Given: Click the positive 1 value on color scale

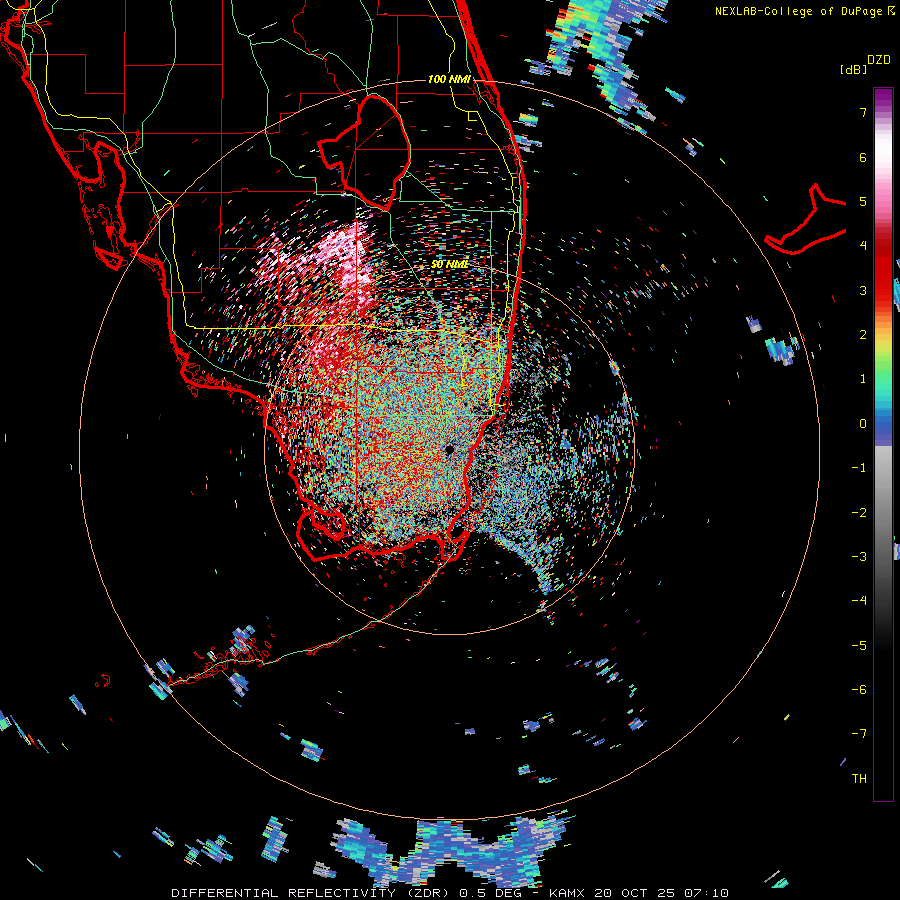Looking at the screenshot, I should coord(863,379).
